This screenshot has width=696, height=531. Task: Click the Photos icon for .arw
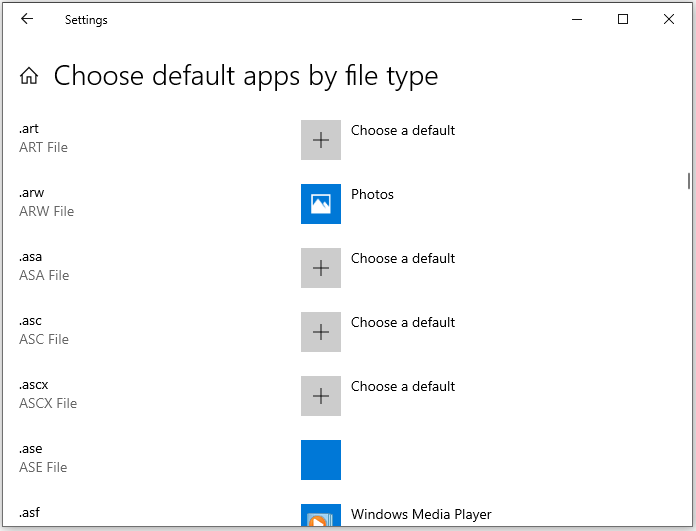pyautogui.click(x=321, y=204)
